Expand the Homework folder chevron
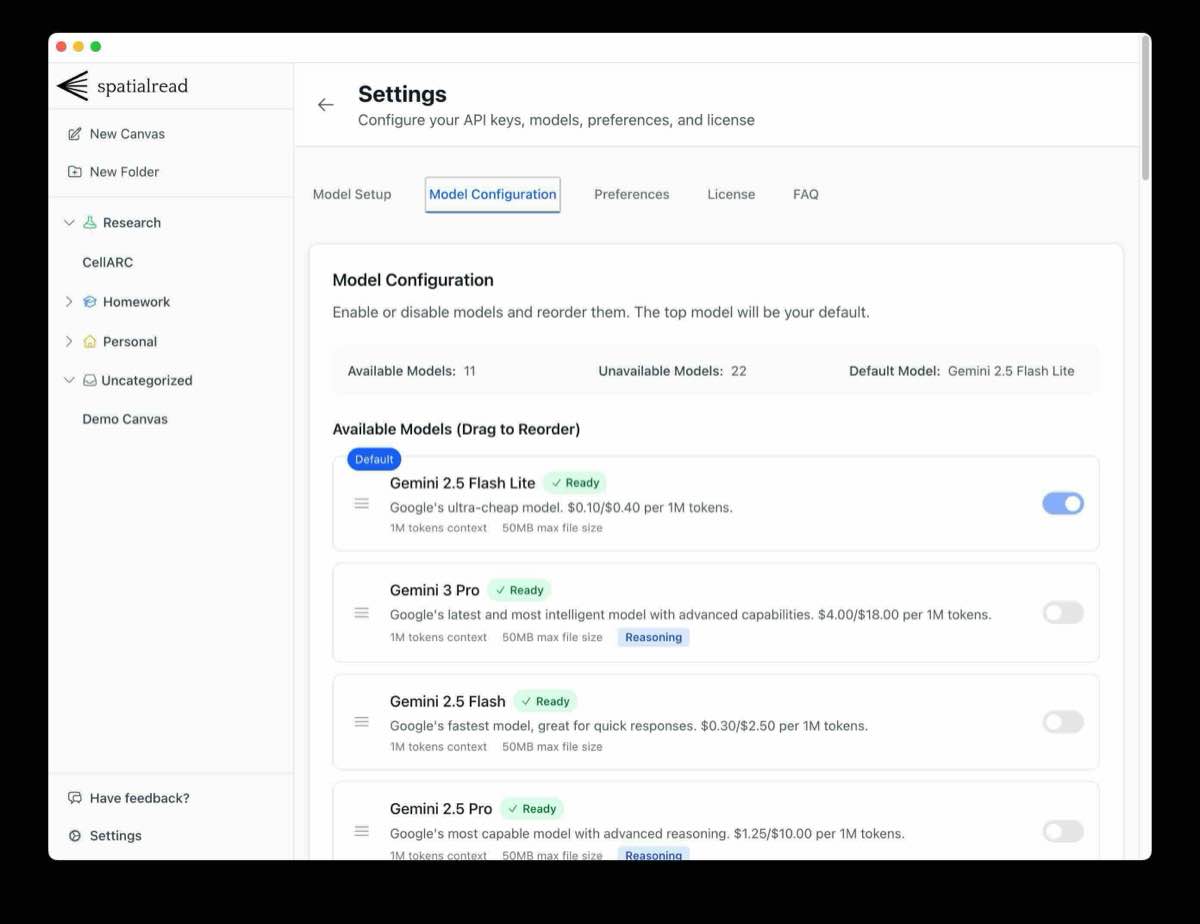1200x924 pixels. (x=69, y=302)
